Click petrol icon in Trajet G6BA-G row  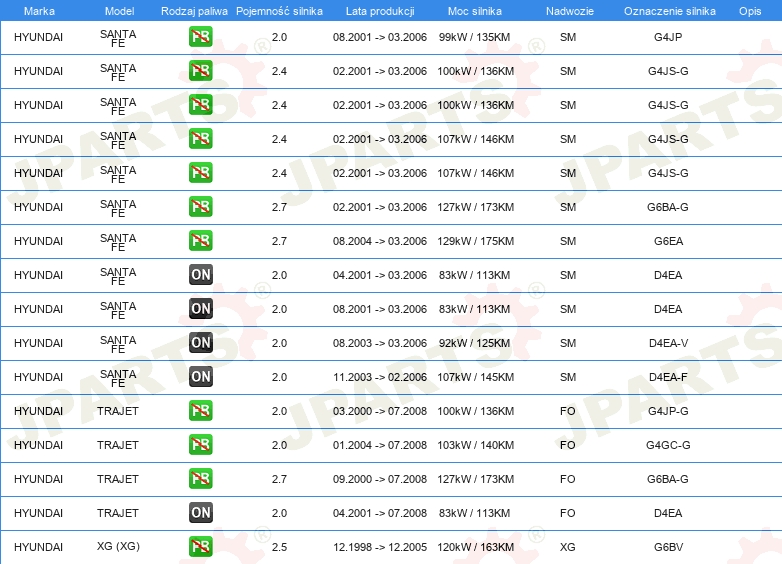(200, 478)
